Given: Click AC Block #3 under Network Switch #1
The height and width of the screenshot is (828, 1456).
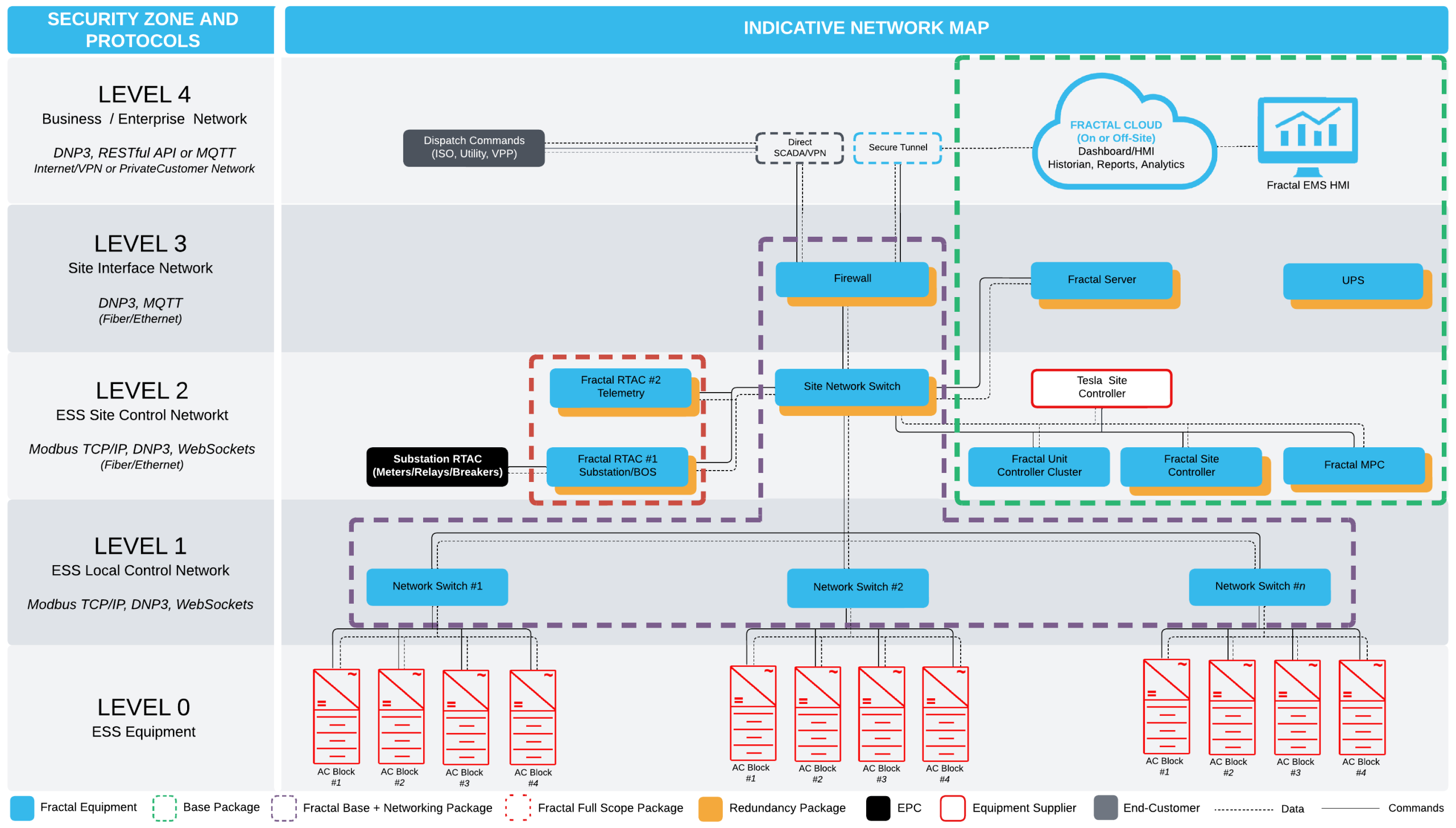Looking at the screenshot, I should pos(466,717).
